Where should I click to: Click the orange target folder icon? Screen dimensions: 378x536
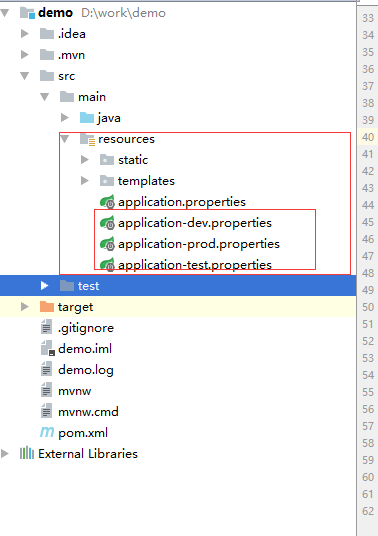click(47, 307)
